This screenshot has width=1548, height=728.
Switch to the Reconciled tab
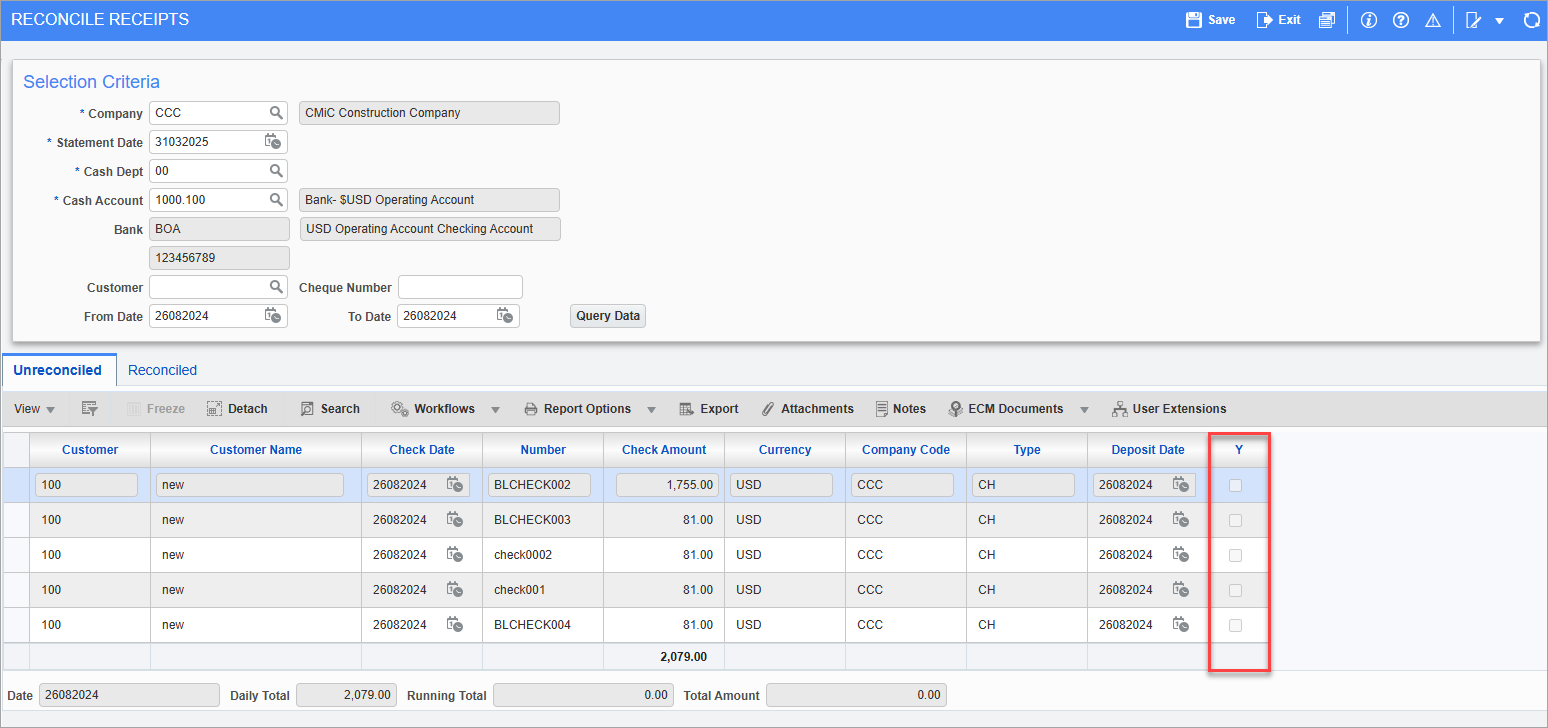point(162,370)
